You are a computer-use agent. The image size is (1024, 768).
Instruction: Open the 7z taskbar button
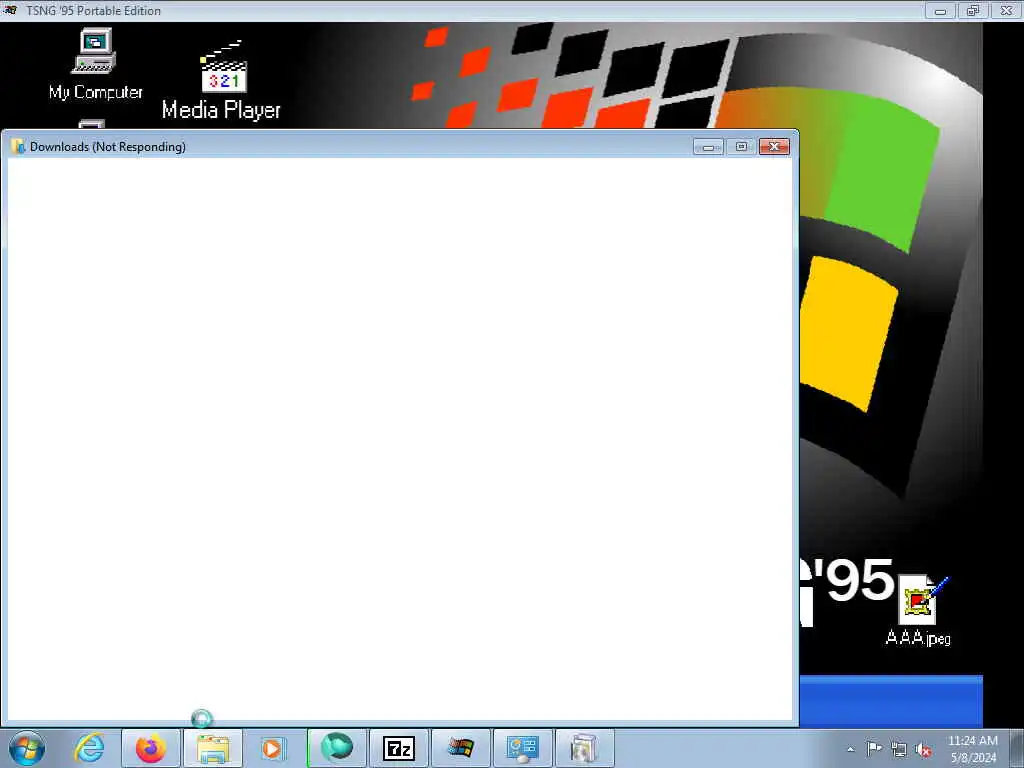tap(398, 748)
